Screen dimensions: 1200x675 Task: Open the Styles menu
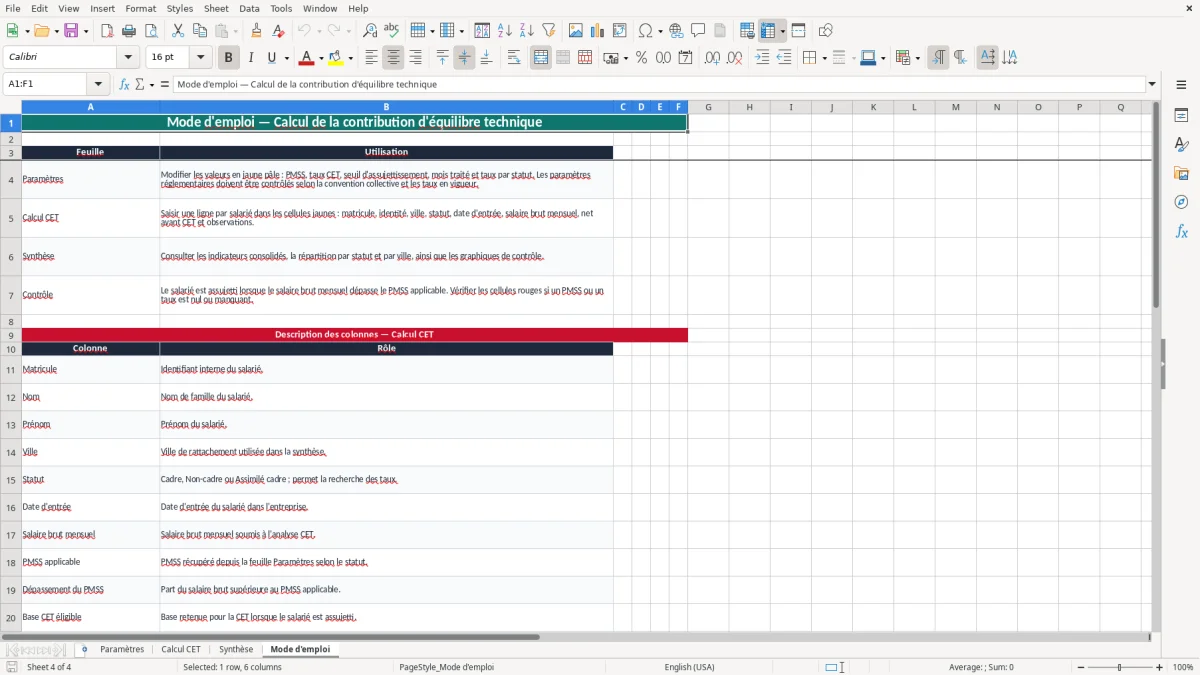180,8
